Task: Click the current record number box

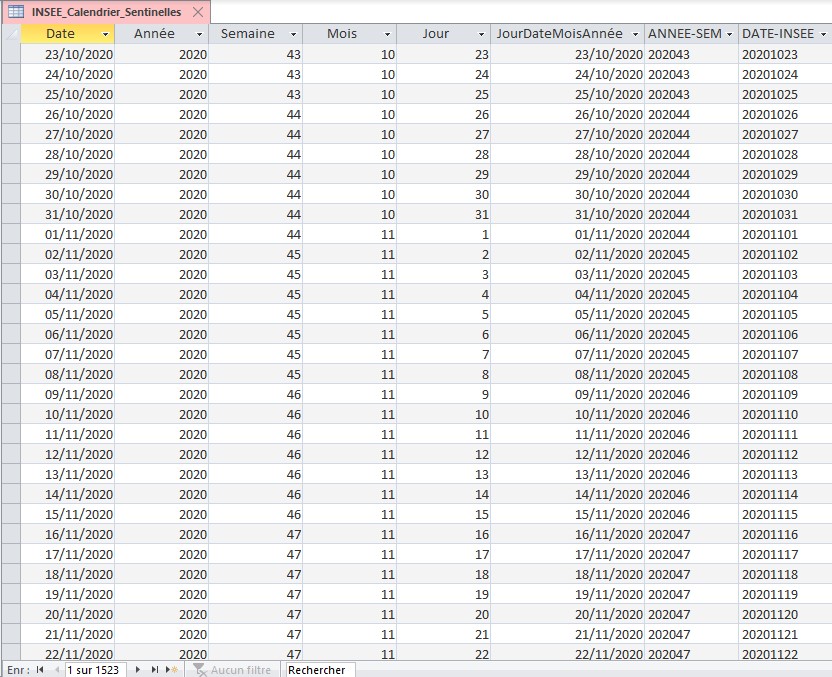Action: [96, 670]
